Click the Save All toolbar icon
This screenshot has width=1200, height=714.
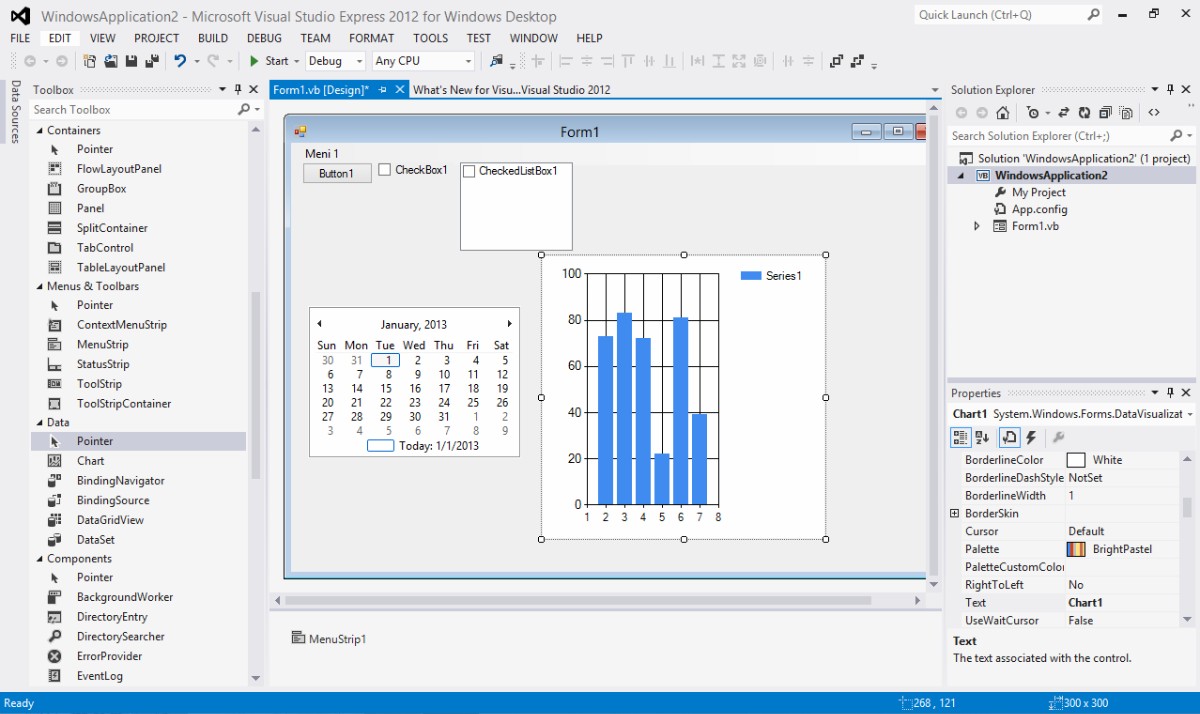pos(152,61)
